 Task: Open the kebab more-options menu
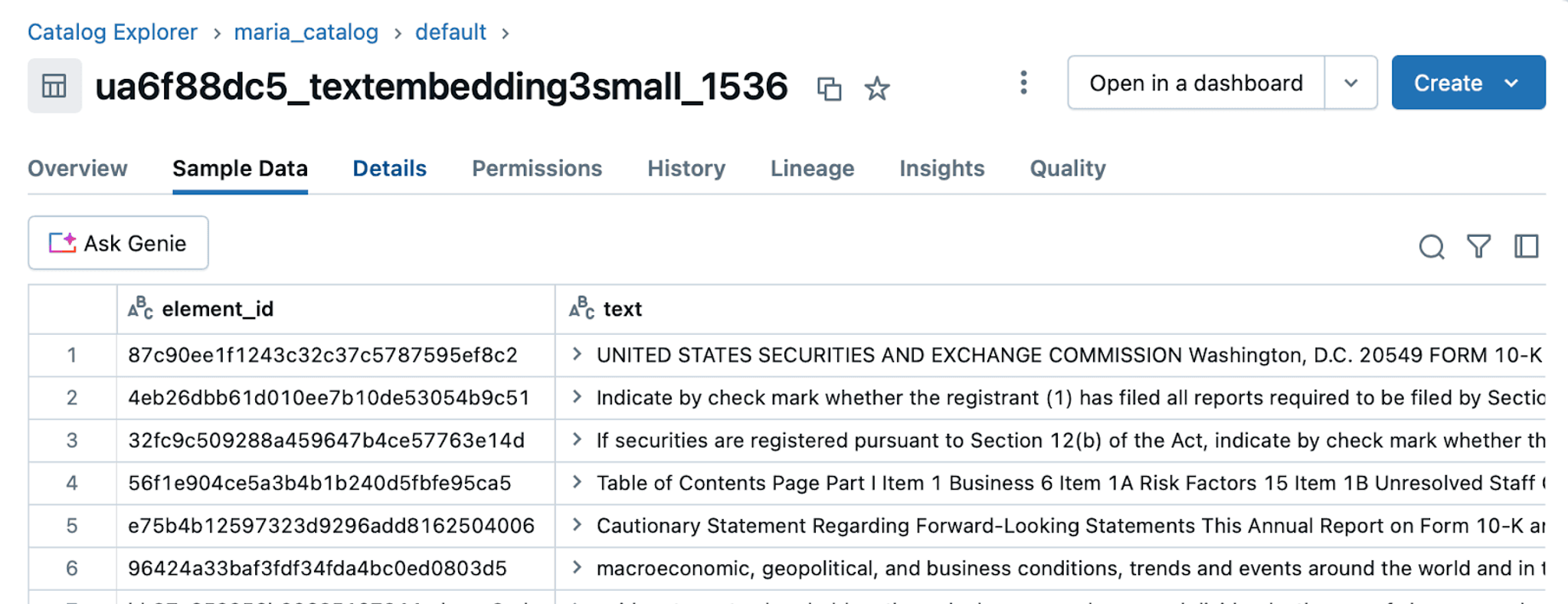coord(1023,83)
